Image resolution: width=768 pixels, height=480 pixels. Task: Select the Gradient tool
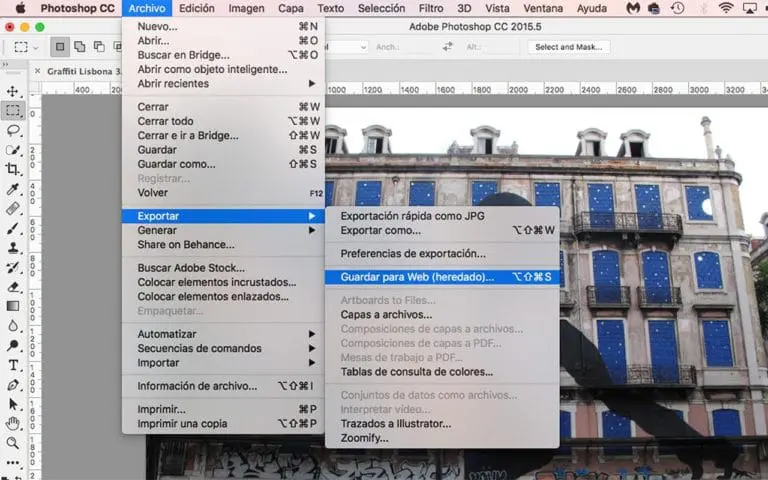pyautogui.click(x=13, y=306)
